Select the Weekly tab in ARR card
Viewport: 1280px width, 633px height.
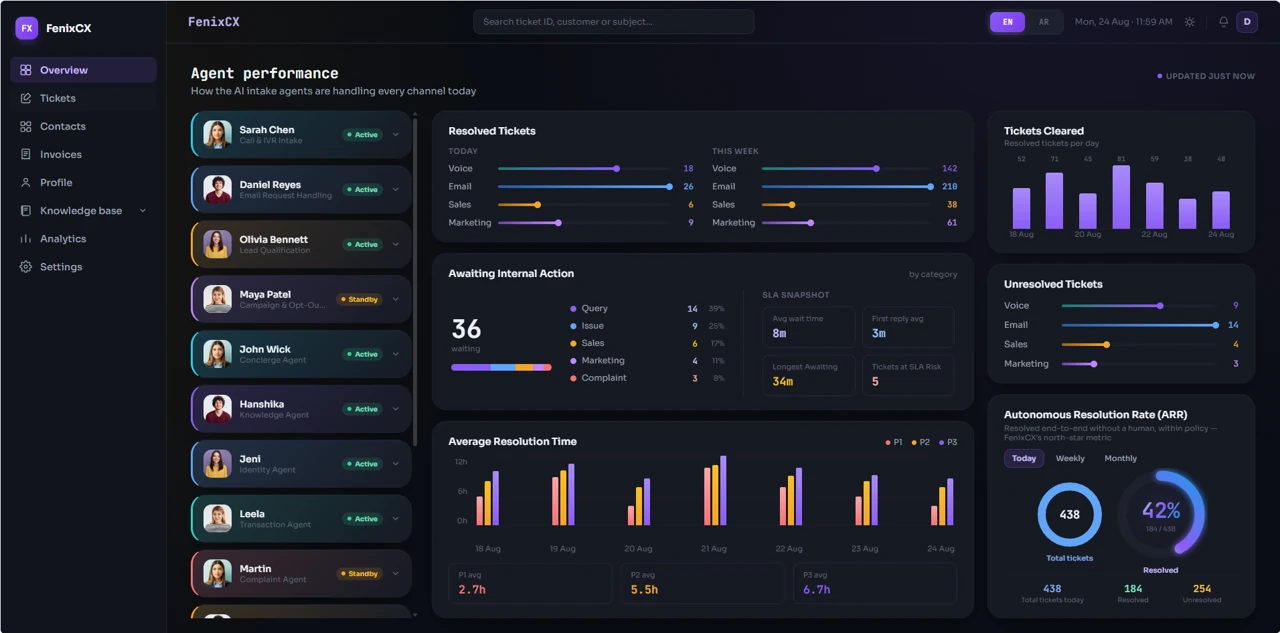(1070, 458)
